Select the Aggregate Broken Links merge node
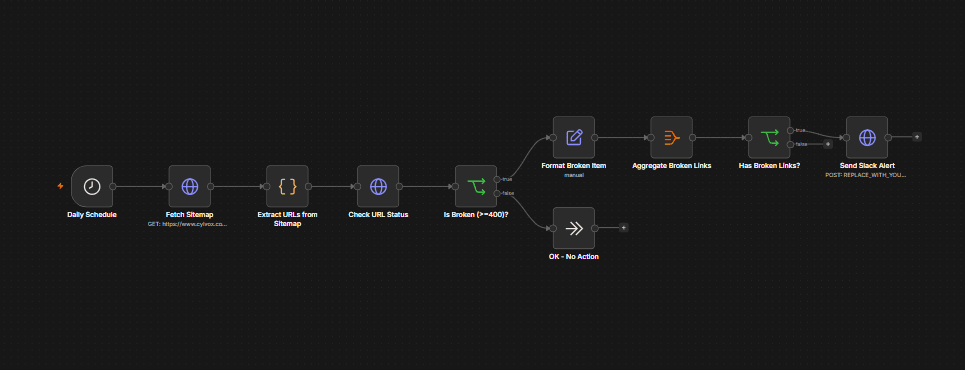Viewport: 965px width, 370px height. (x=671, y=137)
